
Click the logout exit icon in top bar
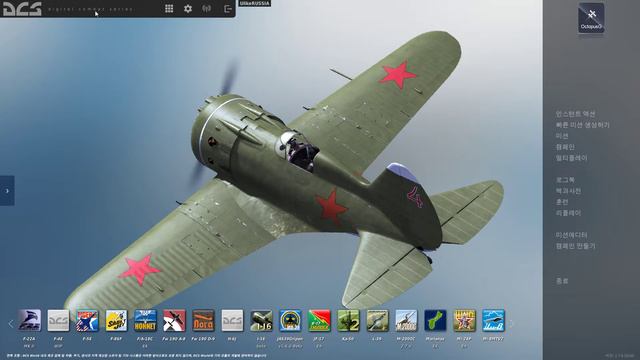point(228,9)
